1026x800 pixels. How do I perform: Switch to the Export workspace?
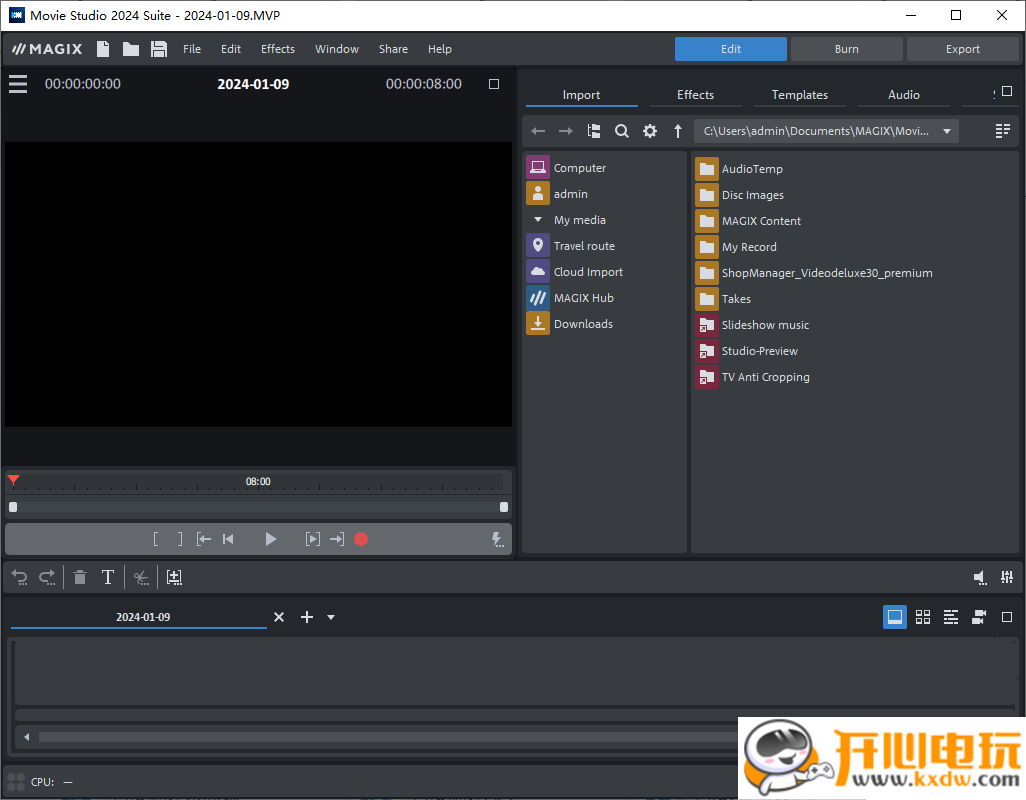click(x=963, y=49)
